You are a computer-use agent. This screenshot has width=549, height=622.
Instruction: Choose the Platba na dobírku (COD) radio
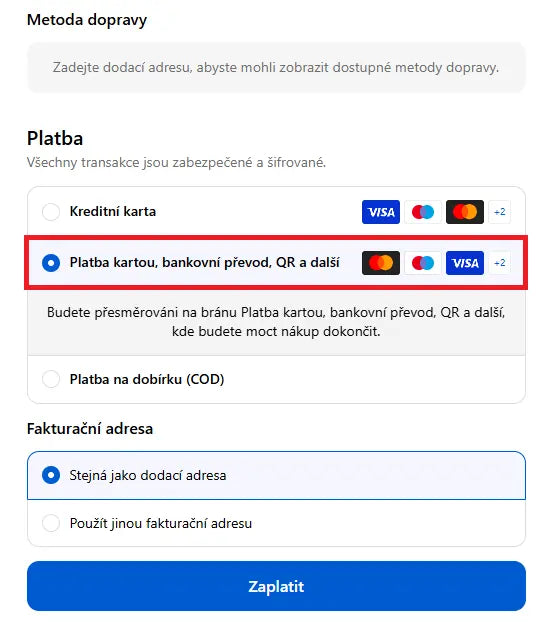click(51, 379)
